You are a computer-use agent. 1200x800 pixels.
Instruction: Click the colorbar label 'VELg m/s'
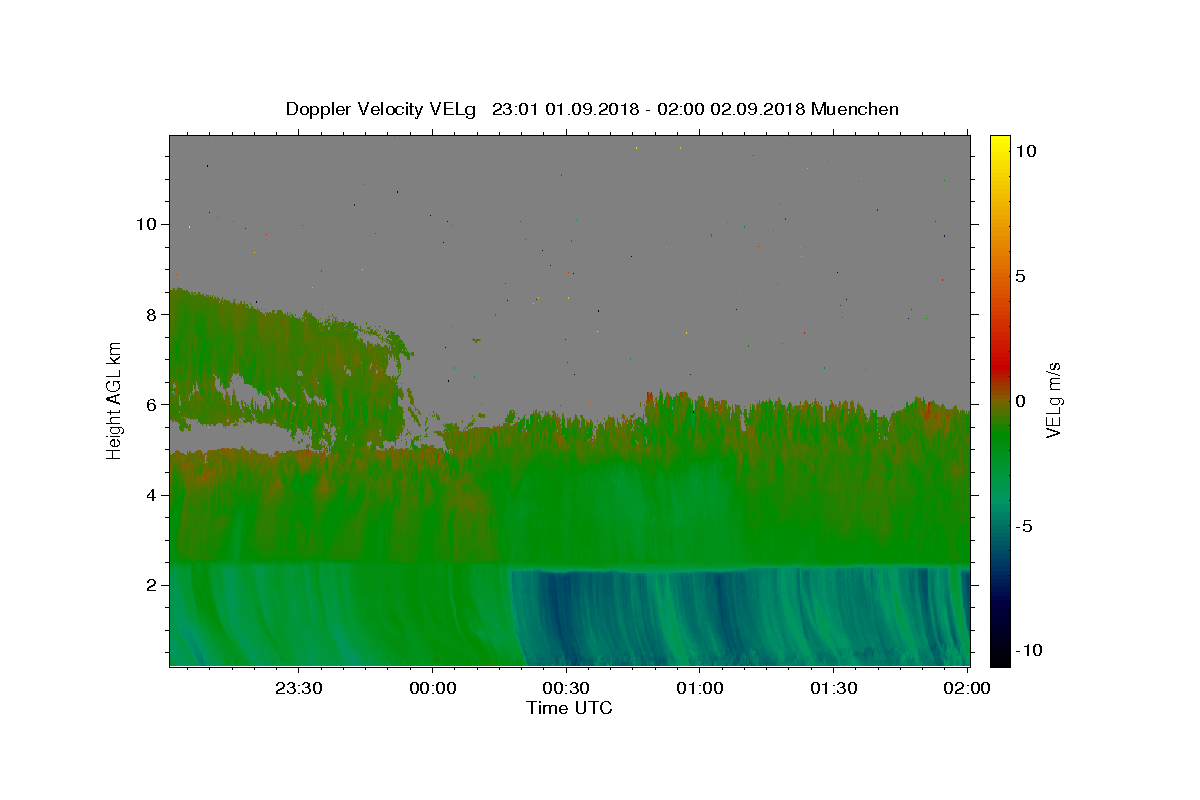click(1053, 400)
